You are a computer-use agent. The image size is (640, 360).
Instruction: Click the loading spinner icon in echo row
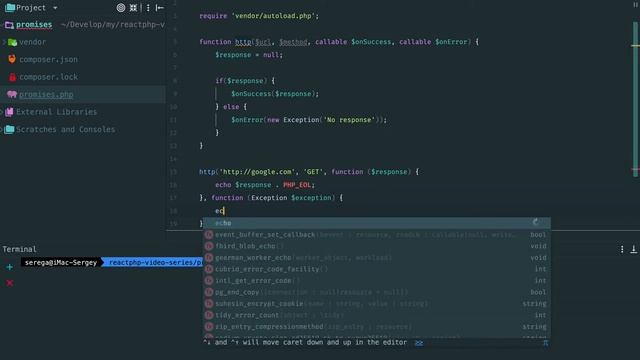tap(536, 222)
